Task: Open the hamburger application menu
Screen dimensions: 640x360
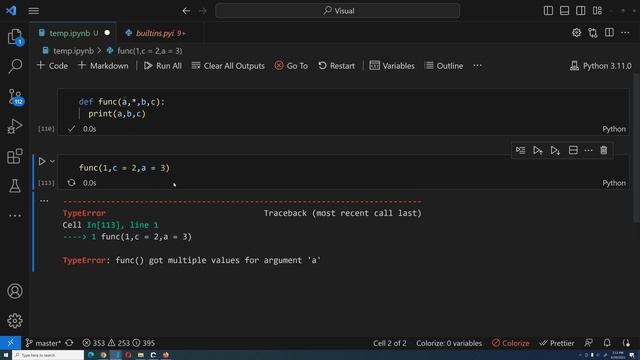Action: click(33, 11)
